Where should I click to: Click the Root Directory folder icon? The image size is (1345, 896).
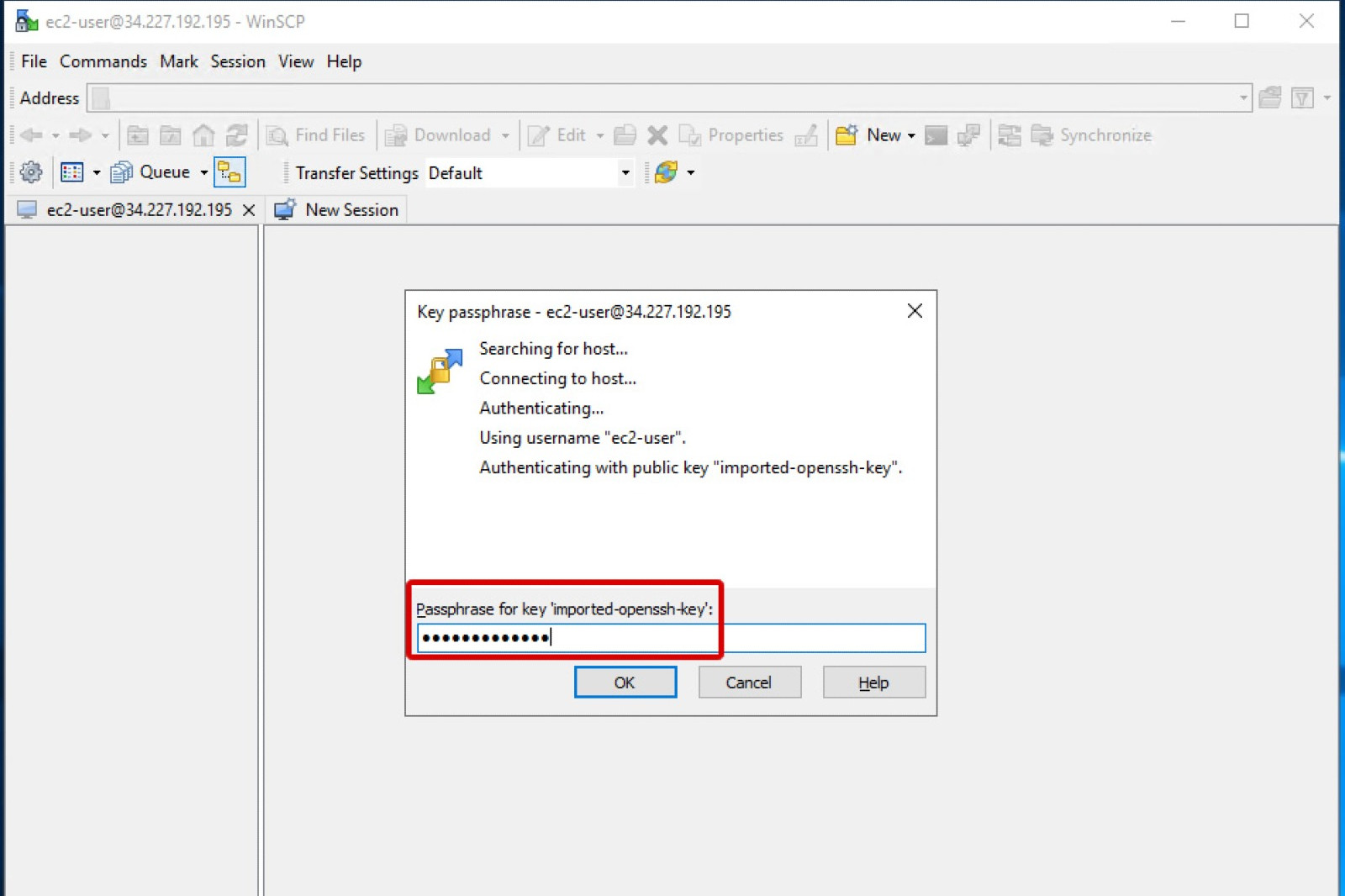click(171, 135)
